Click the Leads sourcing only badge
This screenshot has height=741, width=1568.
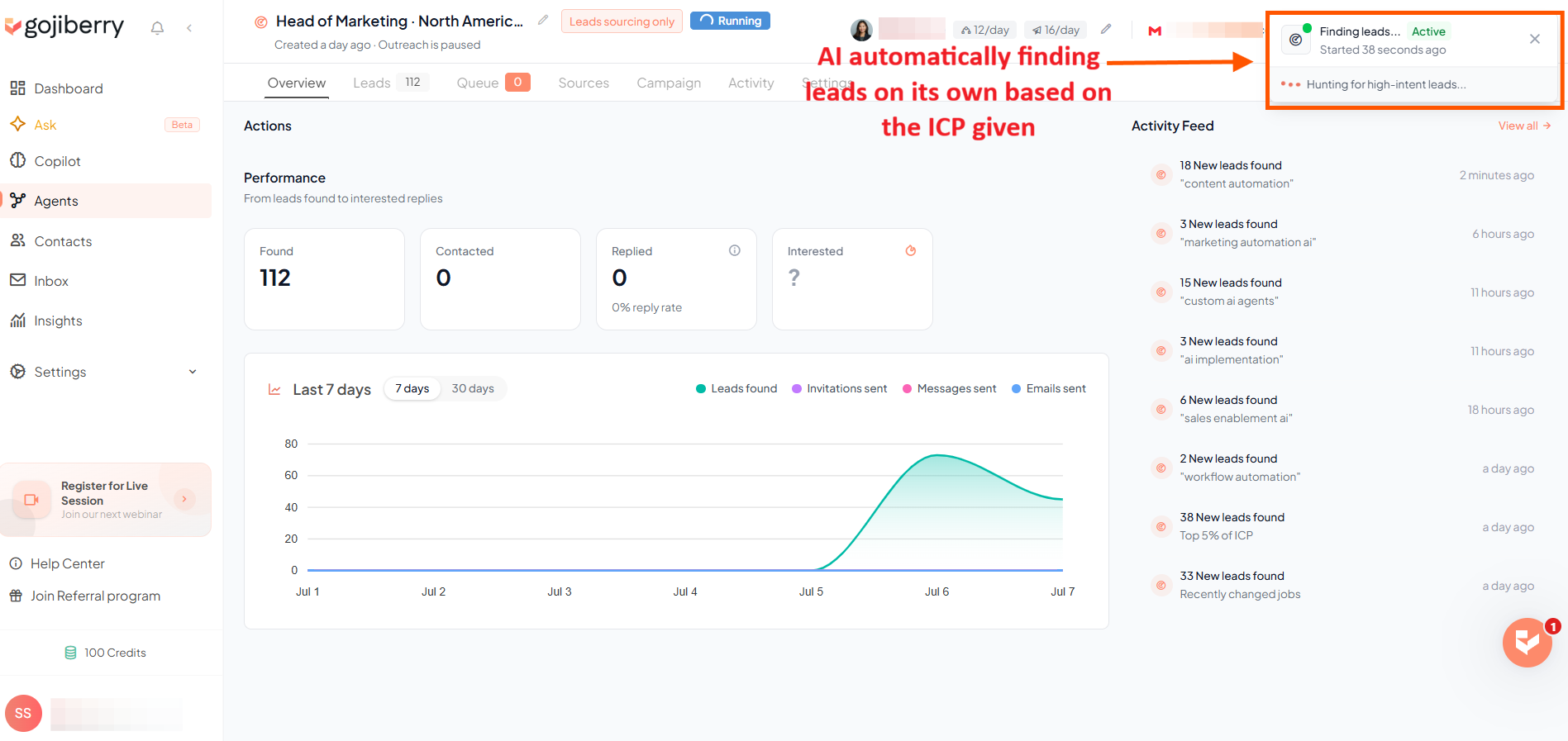pyautogui.click(x=622, y=21)
